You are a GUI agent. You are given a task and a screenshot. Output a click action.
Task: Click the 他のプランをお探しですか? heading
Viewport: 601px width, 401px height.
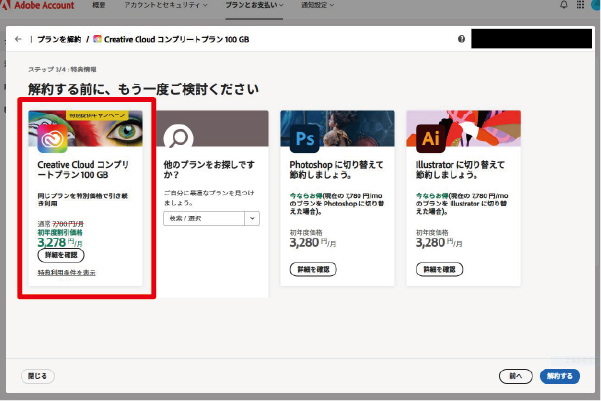tap(209, 169)
